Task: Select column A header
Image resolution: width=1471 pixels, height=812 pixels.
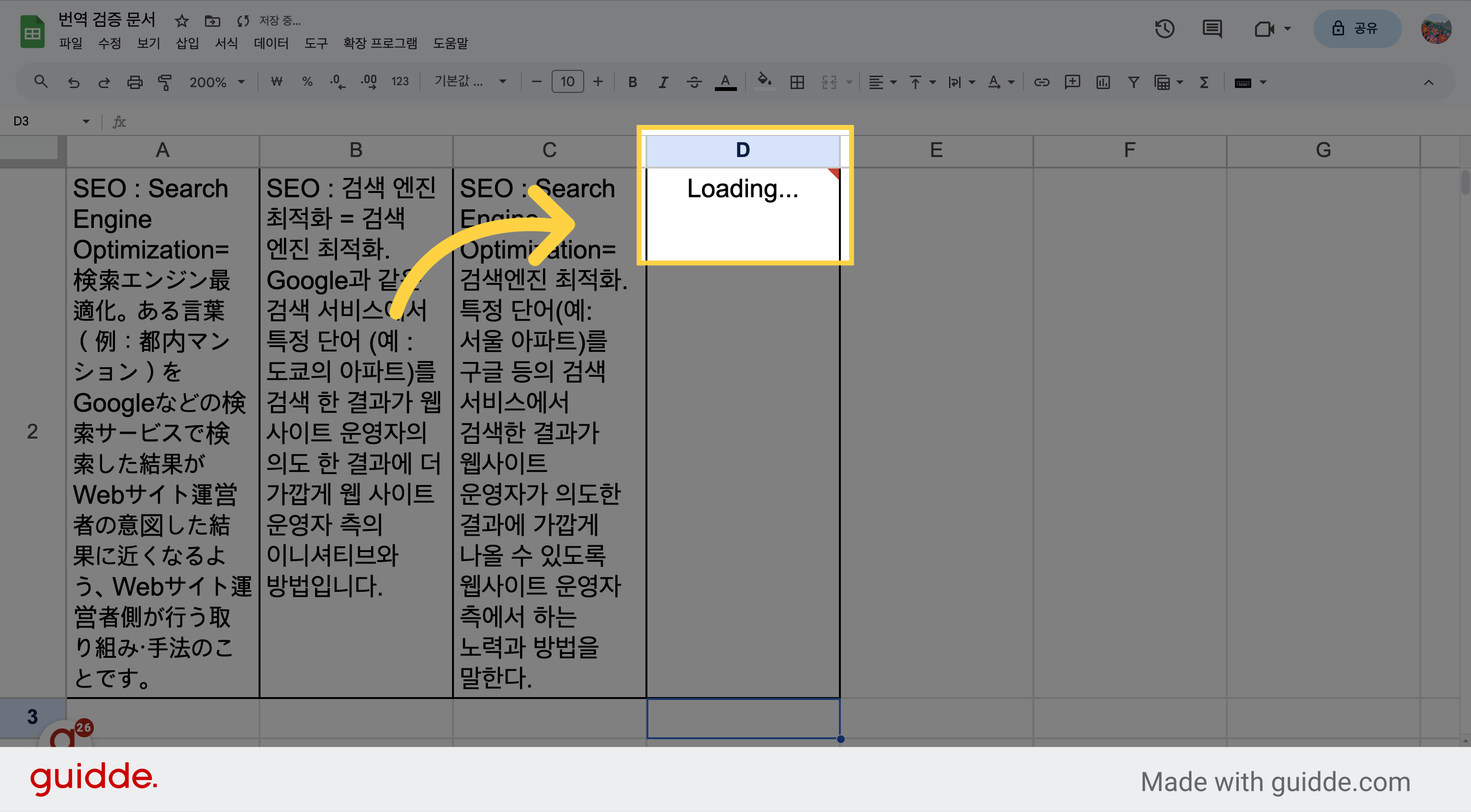Action: coord(163,150)
